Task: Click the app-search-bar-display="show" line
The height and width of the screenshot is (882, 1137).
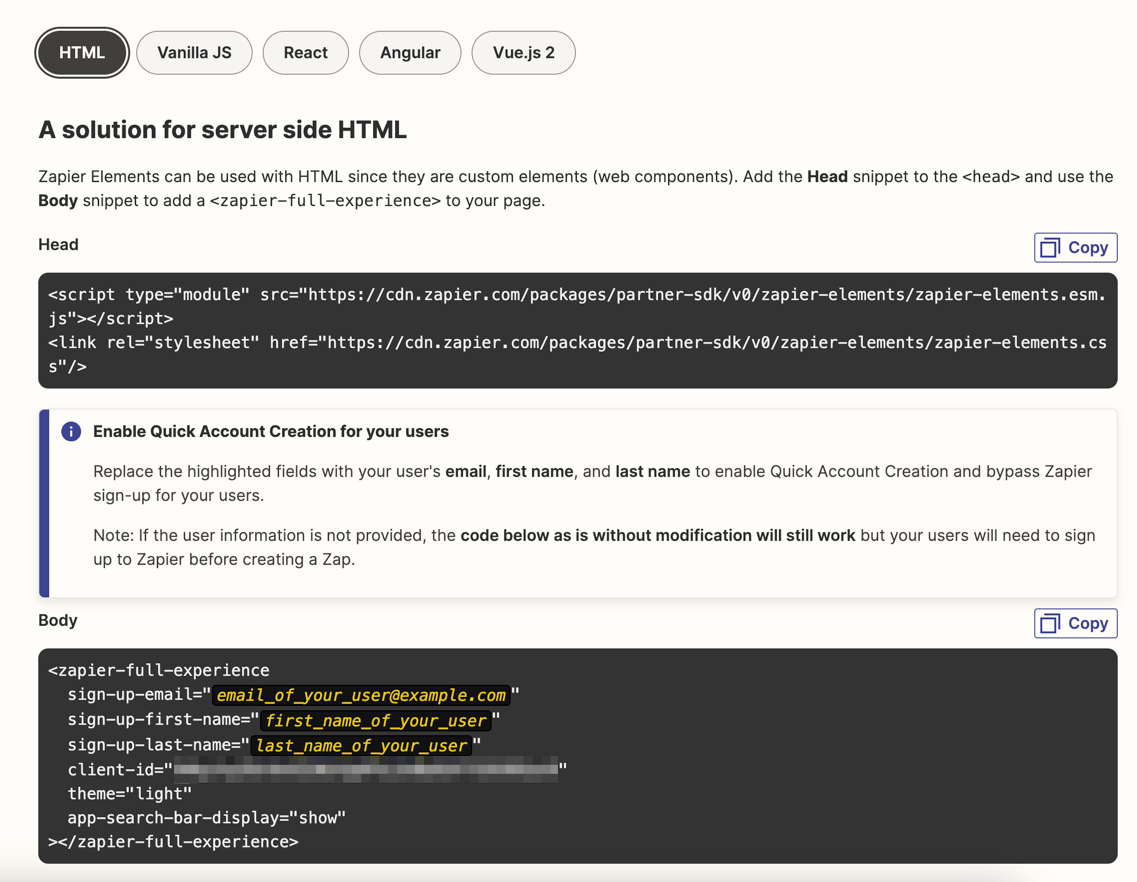Action: [x=207, y=817]
